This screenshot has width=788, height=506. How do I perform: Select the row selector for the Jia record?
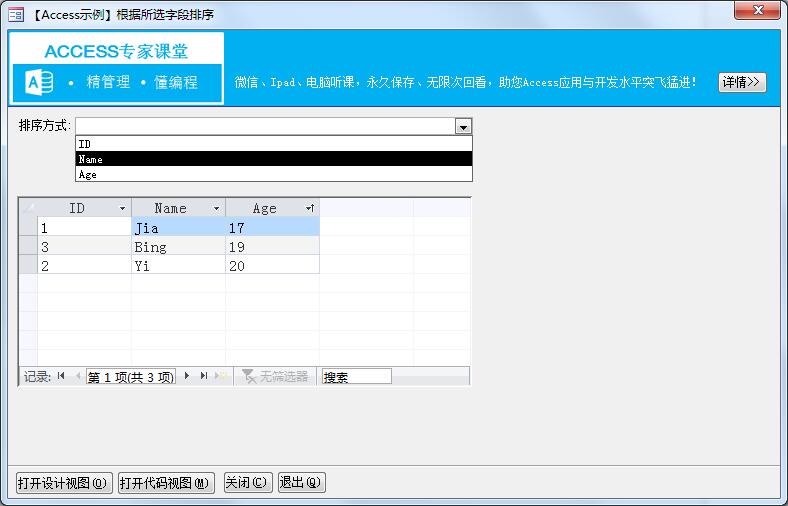[28, 228]
